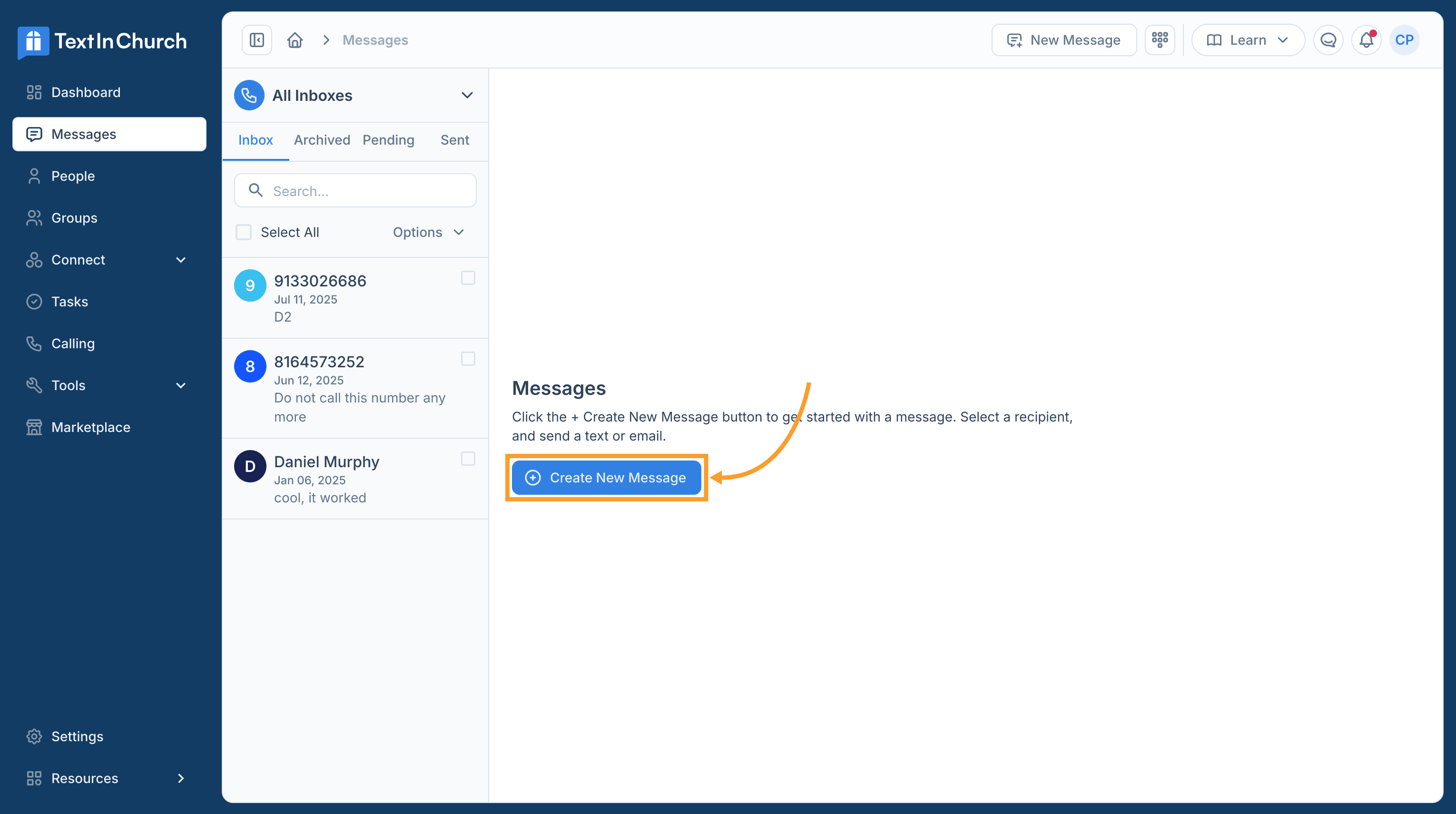This screenshot has width=1456, height=814.
Task: Switch to the Archived tab
Action: coord(322,139)
